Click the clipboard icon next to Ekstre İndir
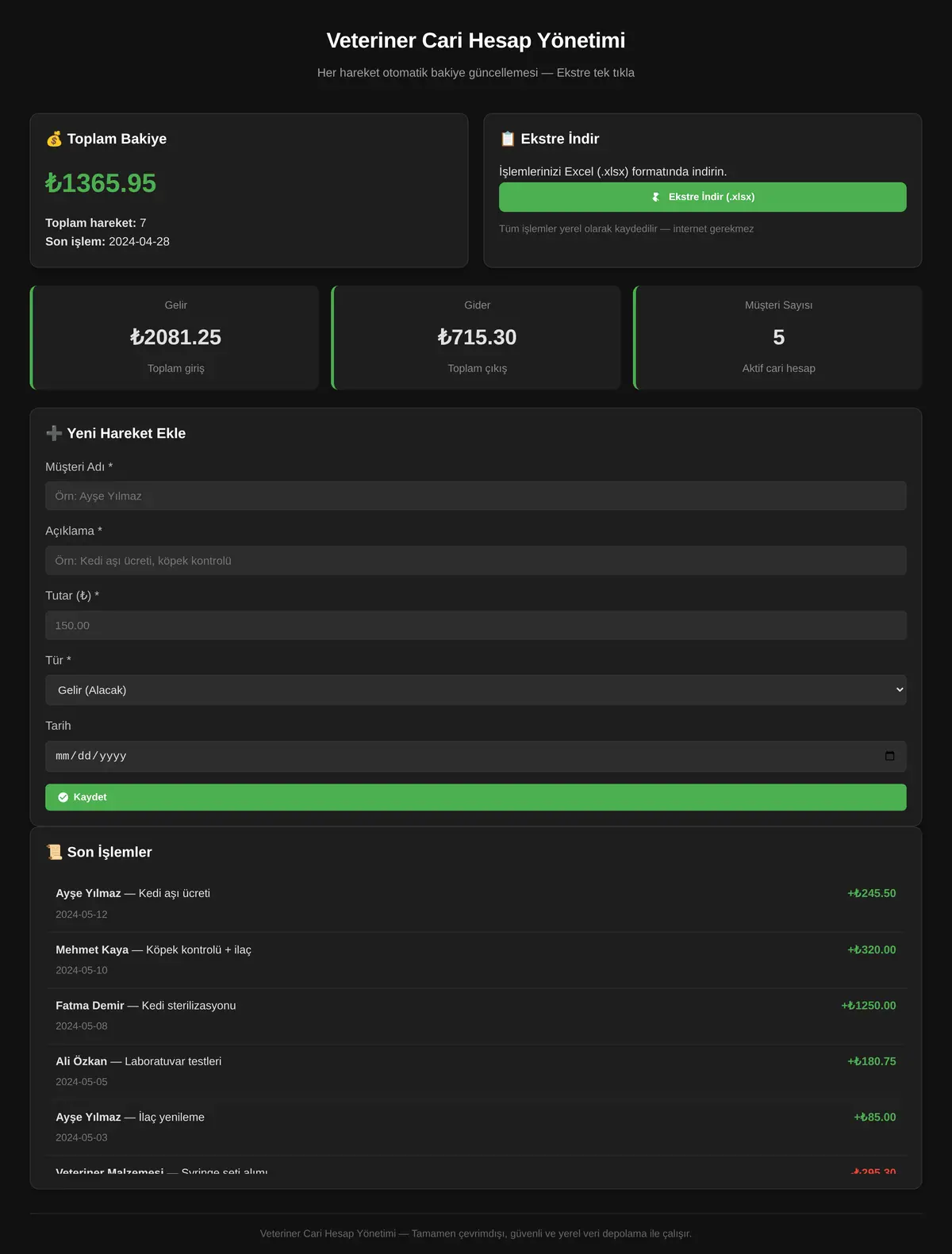The width and height of the screenshot is (952, 1254). tap(508, 139)
